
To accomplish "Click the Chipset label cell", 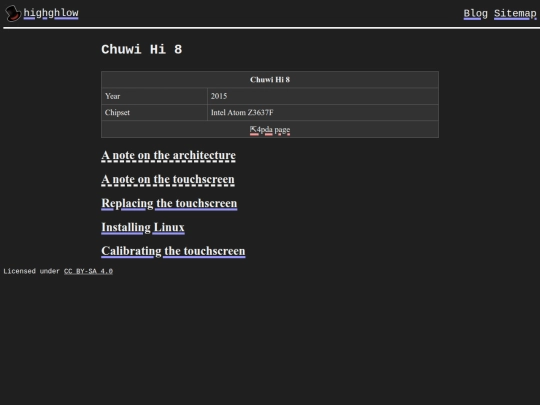I will 154,113.
